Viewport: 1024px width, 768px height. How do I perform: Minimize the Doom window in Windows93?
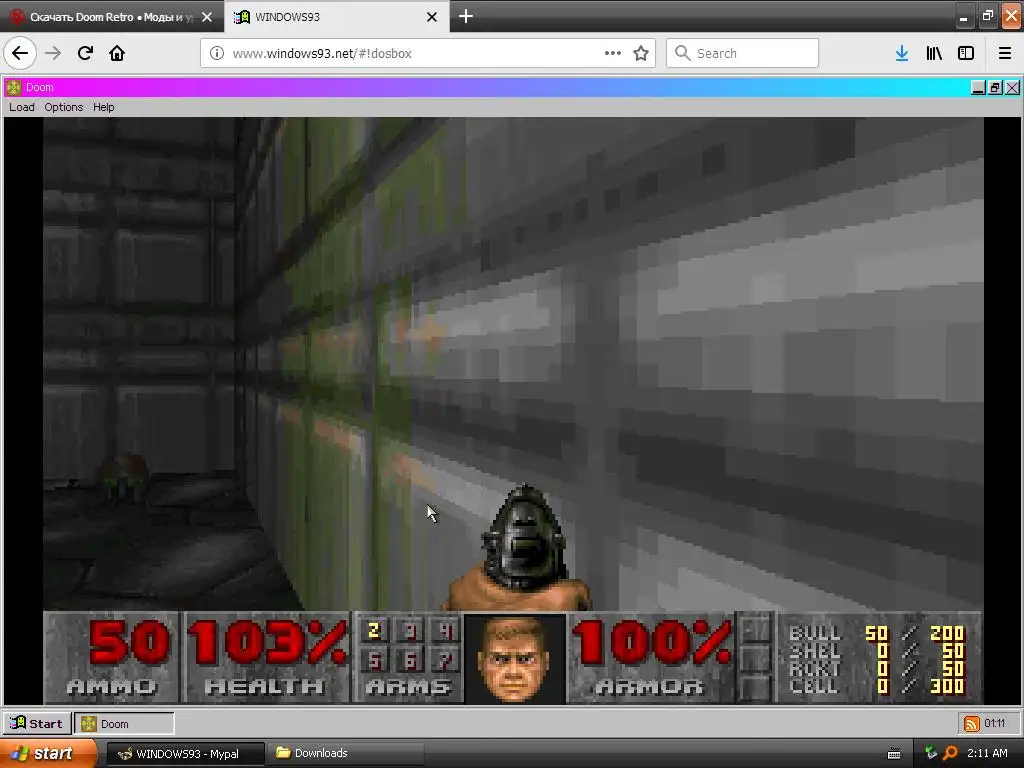(x=978, y=88)
